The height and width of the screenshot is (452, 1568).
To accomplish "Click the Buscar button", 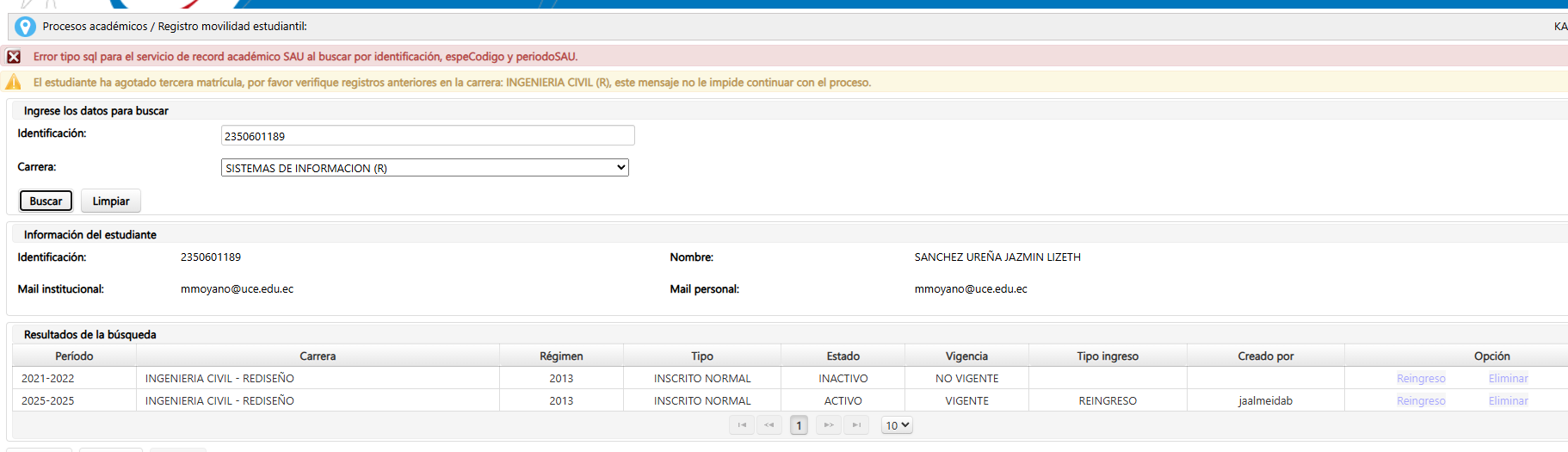I will (x=46, y=201).
